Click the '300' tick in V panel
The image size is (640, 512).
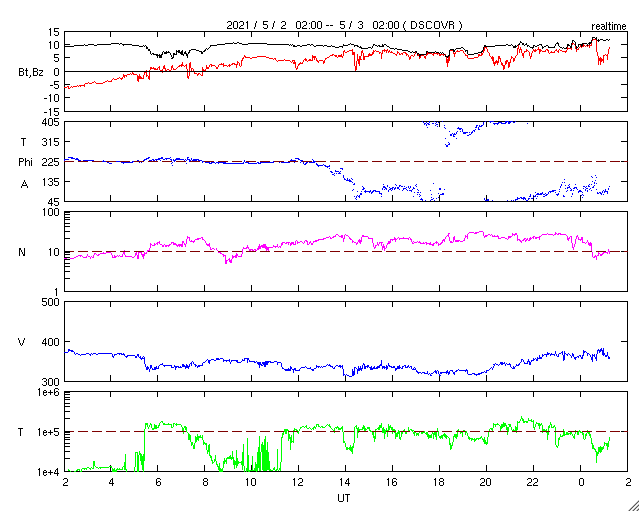[51, 381]
